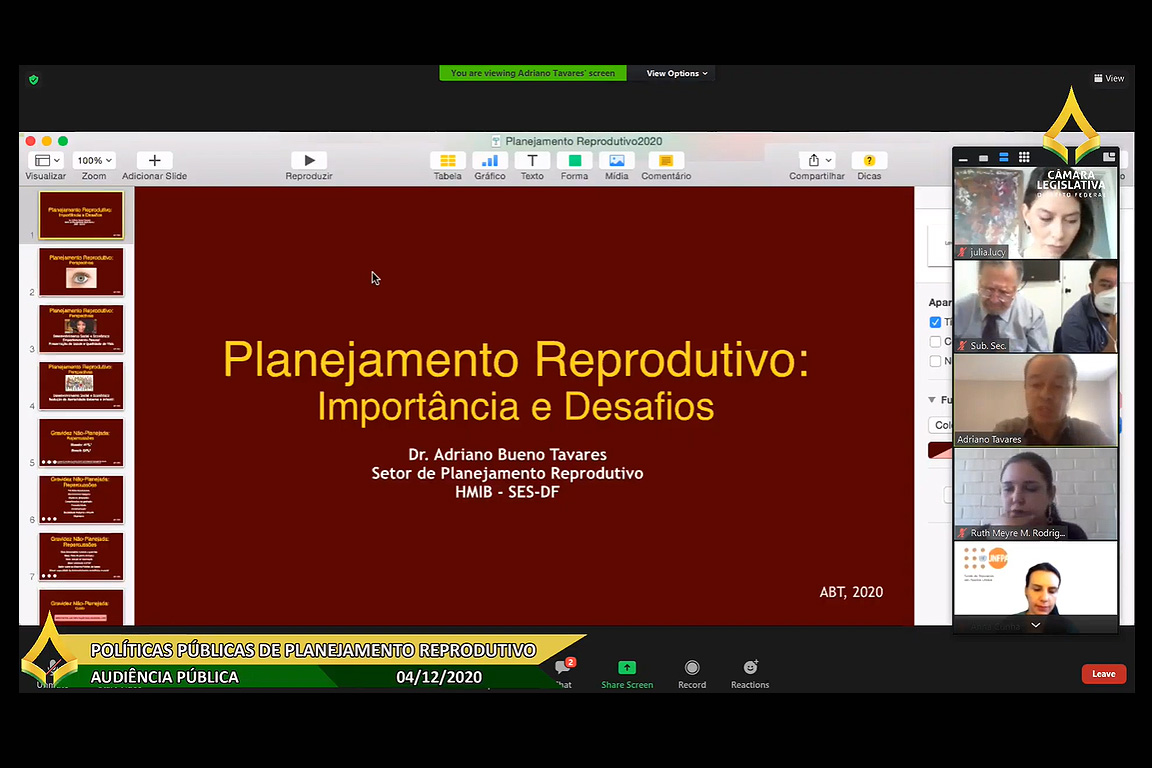Click the Adicionar Slide plus button
Image resolution: width=1152 pixels, height=768 pixels.
(x=154, y=161)
